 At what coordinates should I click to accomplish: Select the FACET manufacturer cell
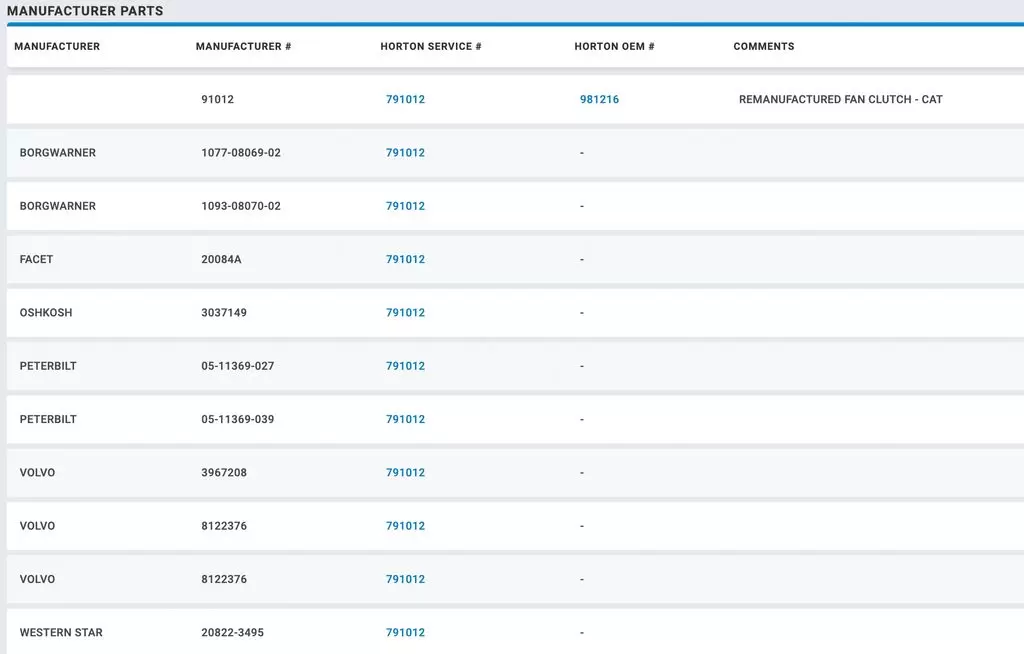36,259
